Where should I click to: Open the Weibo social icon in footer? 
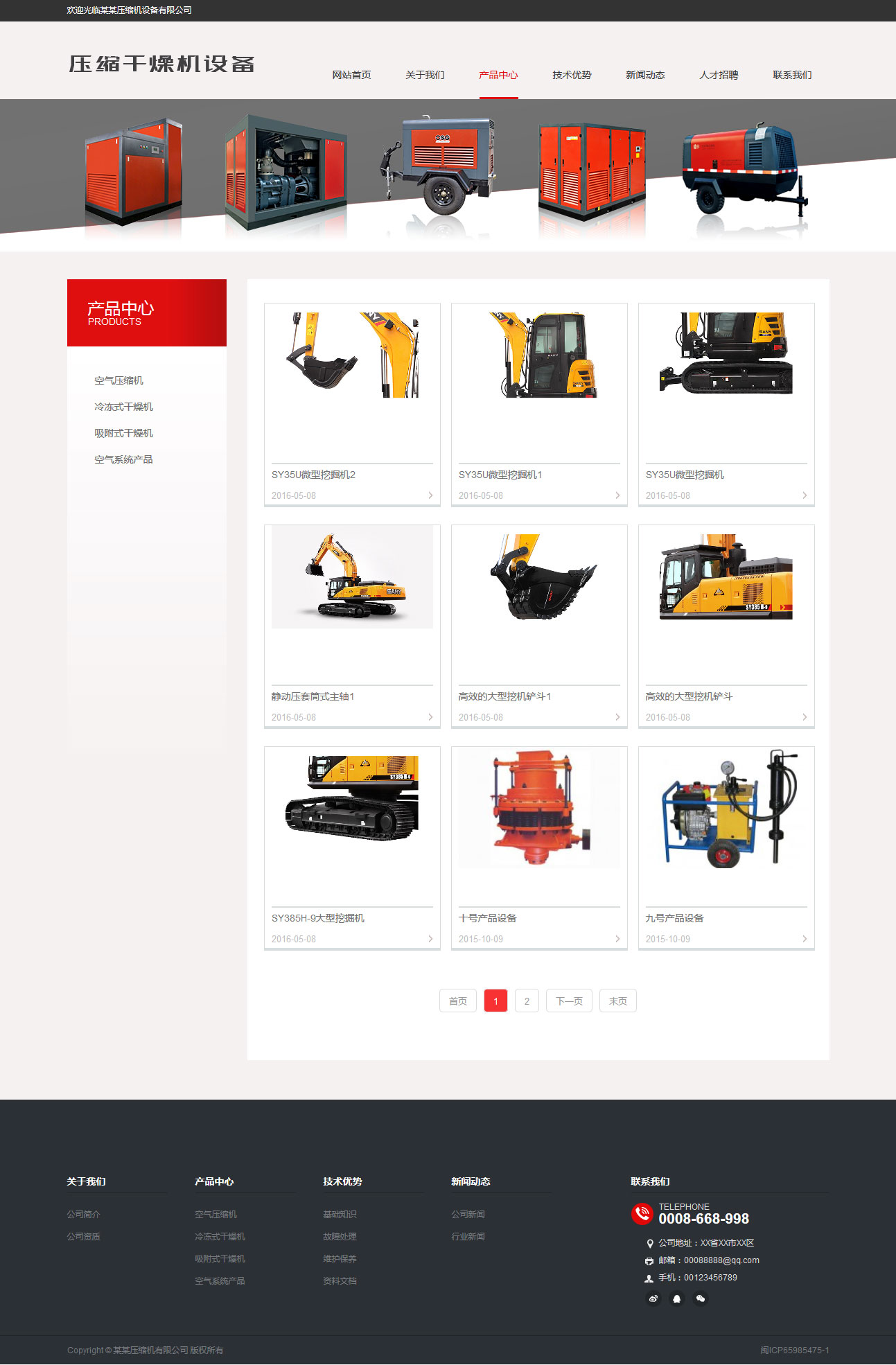click(x=653, y=1298)
